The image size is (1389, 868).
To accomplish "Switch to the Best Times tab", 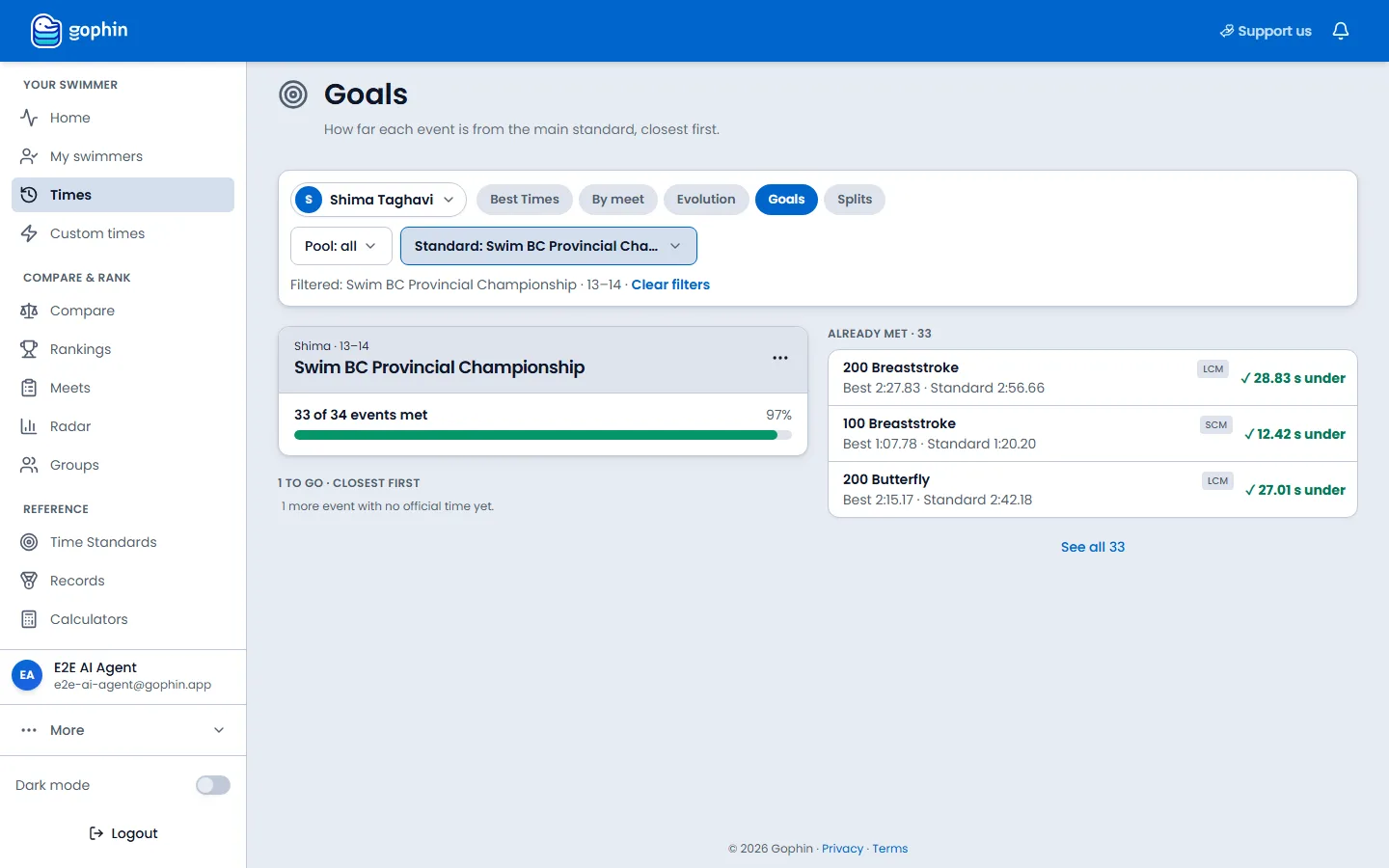I will tap(525, 200).
